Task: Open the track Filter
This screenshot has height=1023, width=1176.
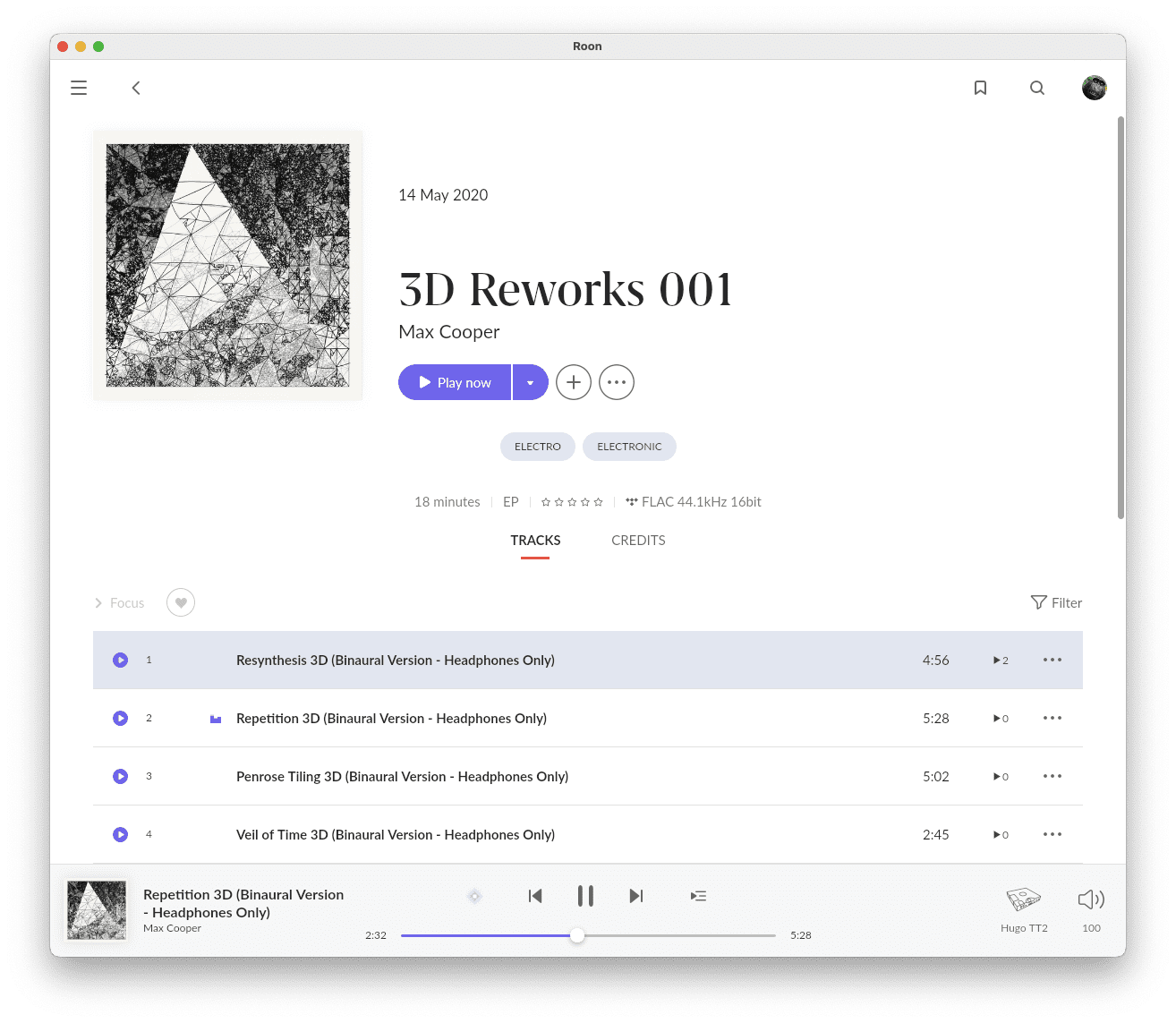Action: 1056,603
